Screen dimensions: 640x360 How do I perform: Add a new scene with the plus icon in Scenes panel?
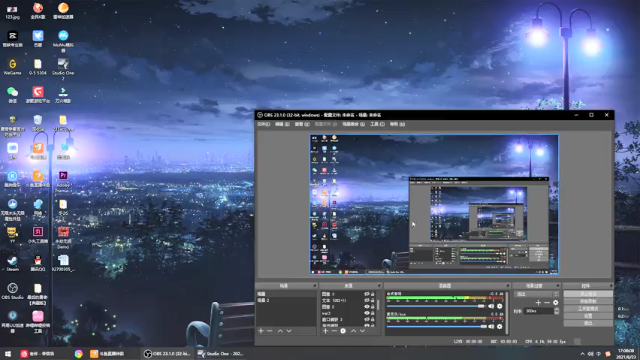coord(261,331)
